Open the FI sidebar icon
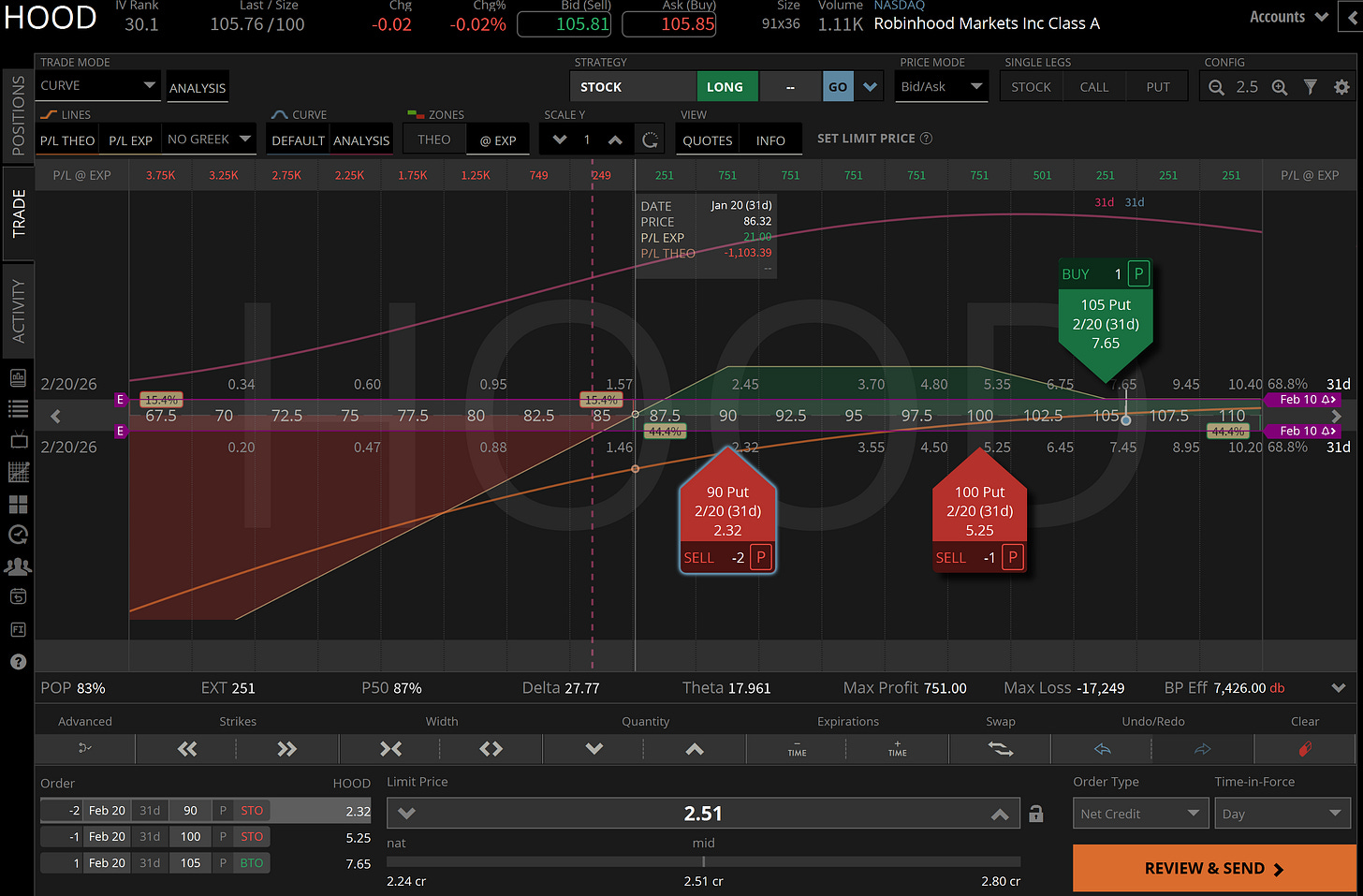This screenshot has width=1363, height=896. point(18,629)
